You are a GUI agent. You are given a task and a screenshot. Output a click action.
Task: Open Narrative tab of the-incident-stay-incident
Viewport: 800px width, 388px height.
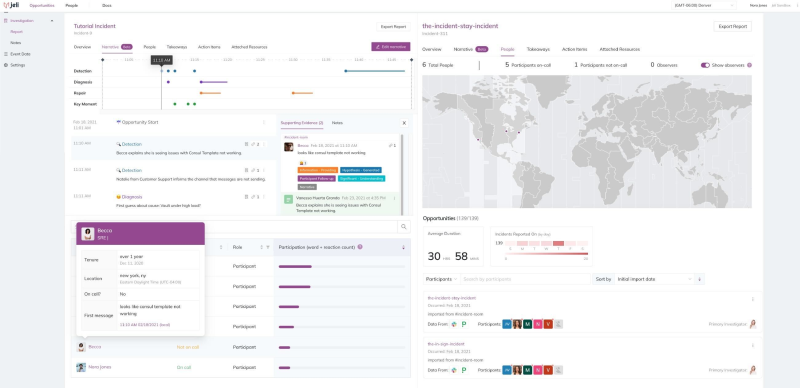coord(470,50)
